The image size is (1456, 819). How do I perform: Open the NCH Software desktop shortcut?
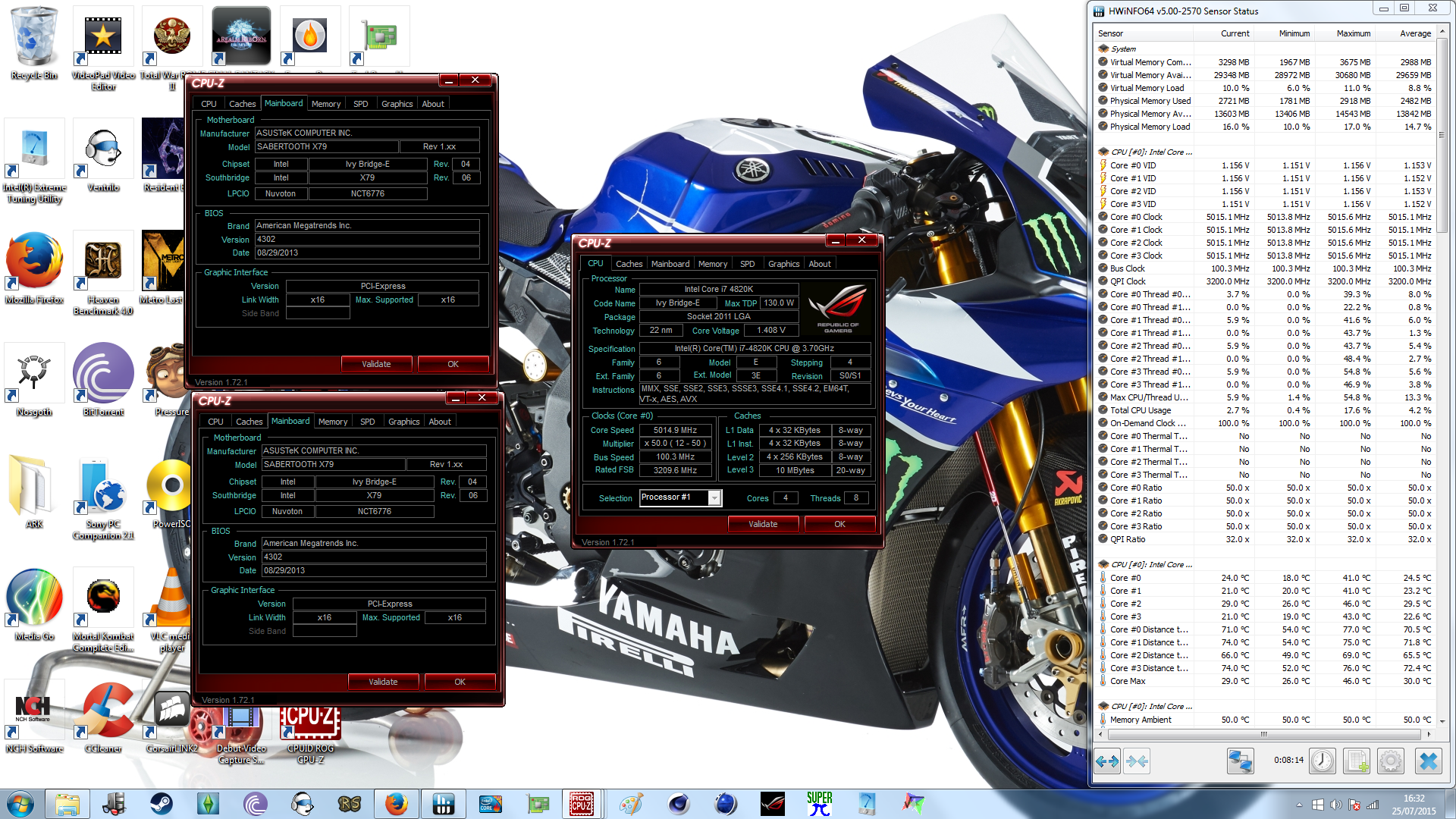(34, 717)
